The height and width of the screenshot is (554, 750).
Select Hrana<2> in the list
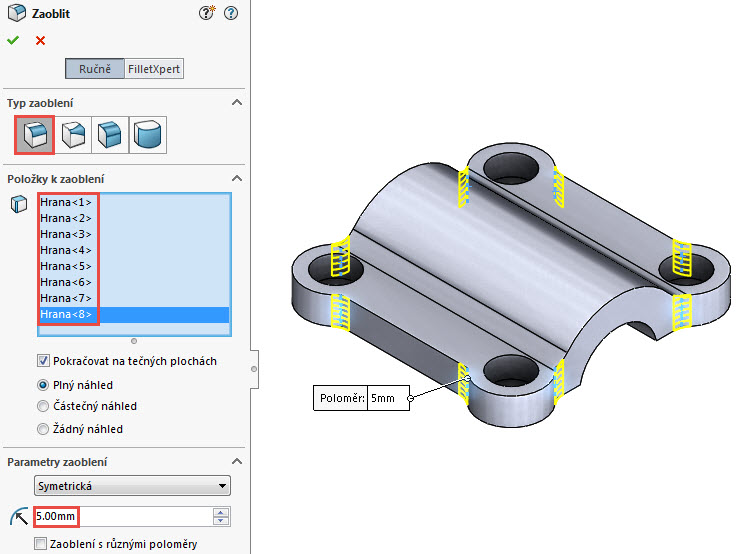[x=134, y=218]
